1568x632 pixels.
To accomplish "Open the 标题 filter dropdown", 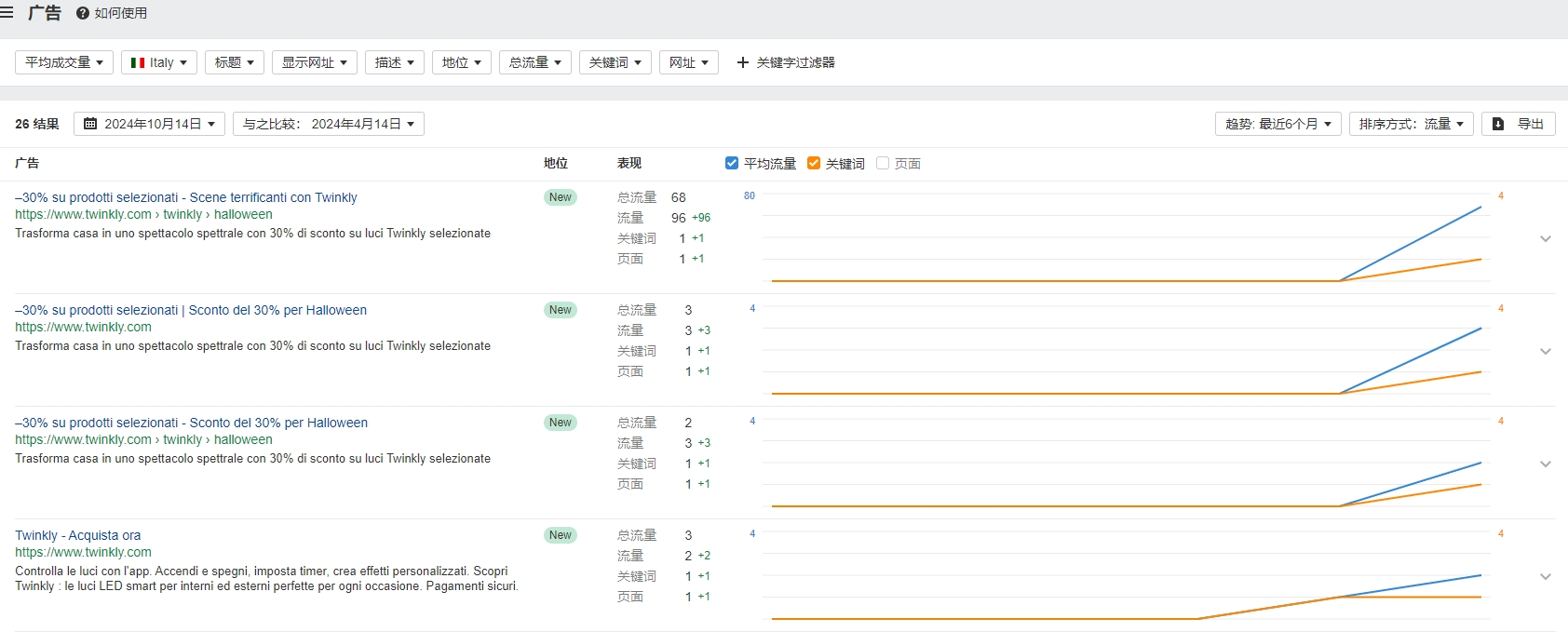I will click(235, 62).
